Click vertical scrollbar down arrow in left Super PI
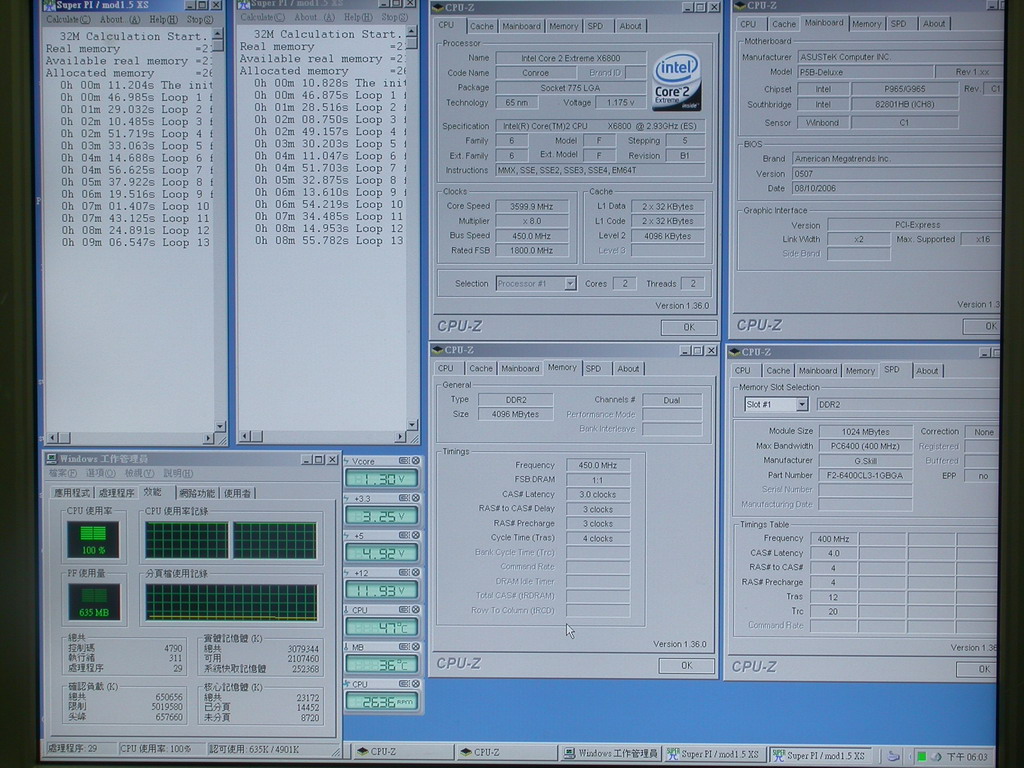The width and height of the screenshot is (1024, 768). pos(219,426)
